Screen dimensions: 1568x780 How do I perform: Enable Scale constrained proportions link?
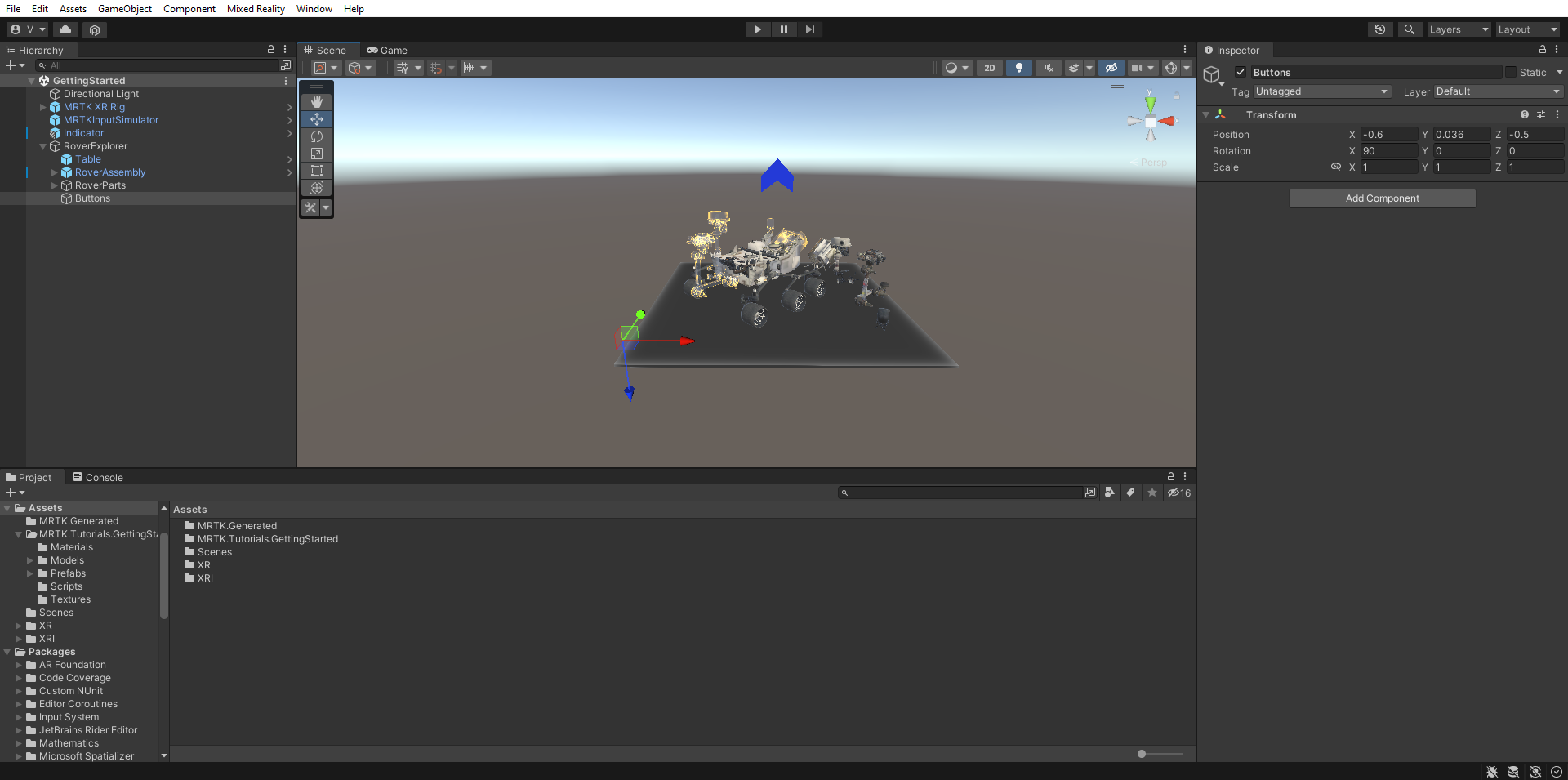pyautogui.click(x=1336, y=167)
